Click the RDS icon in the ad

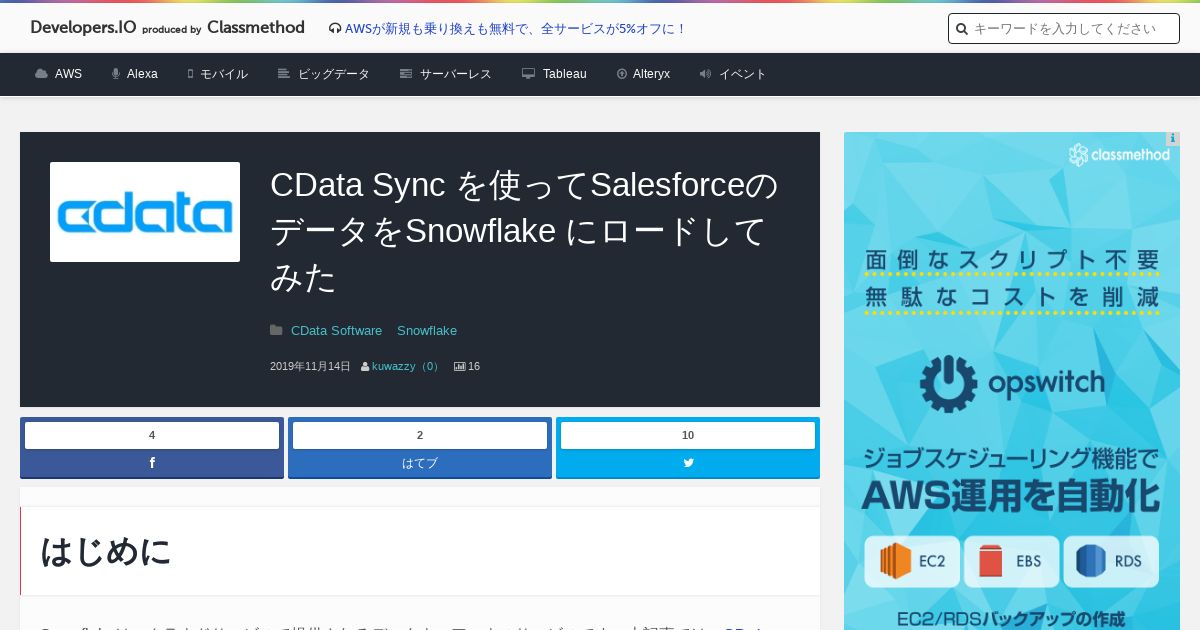tap(1091, 561)
